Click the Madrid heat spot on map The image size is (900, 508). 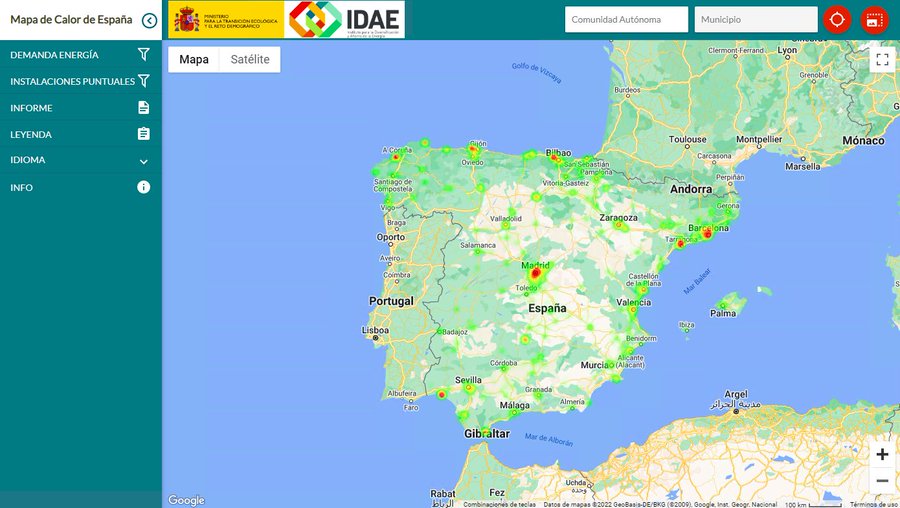536,274
